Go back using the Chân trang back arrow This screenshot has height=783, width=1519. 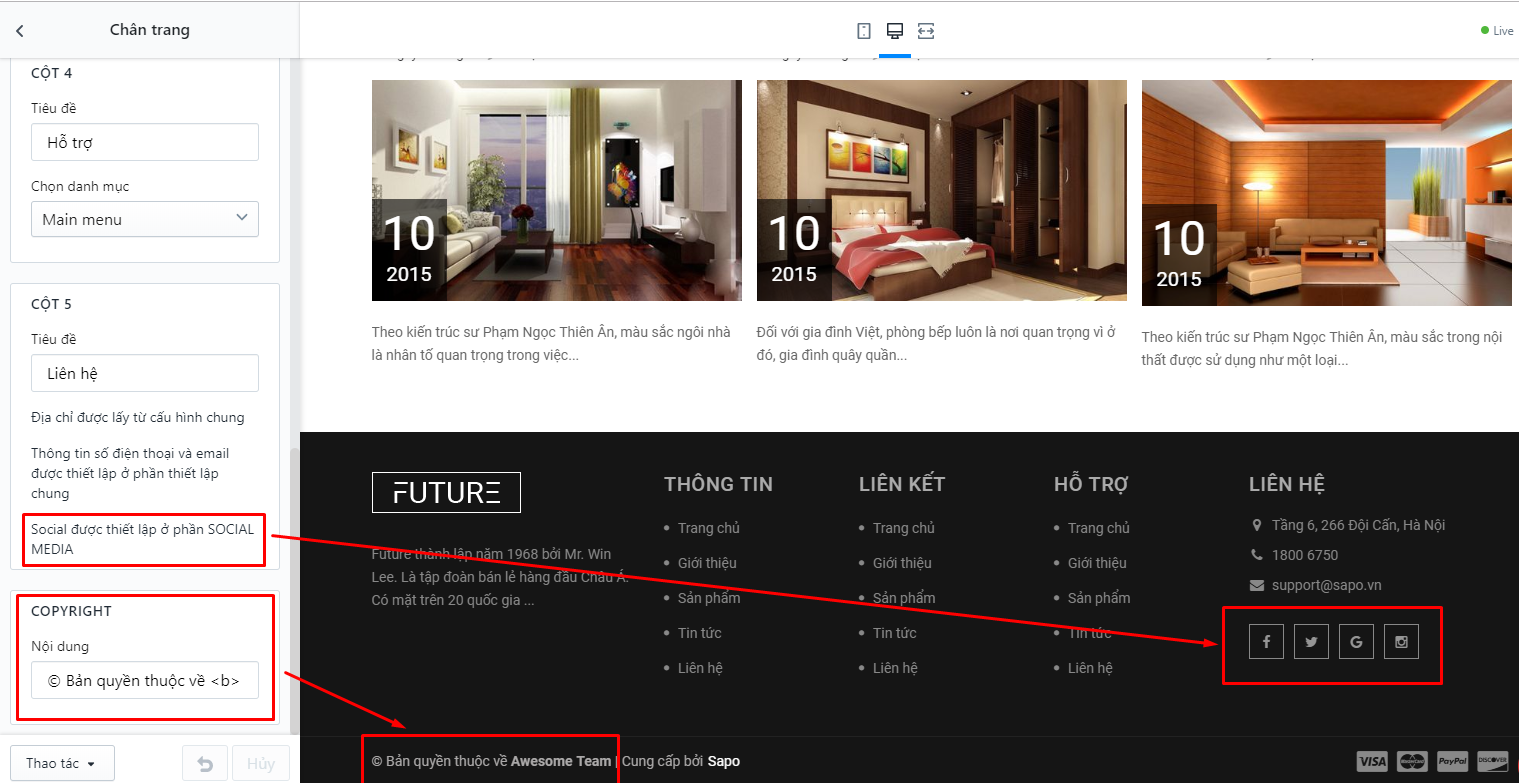[x=20, y=31]
